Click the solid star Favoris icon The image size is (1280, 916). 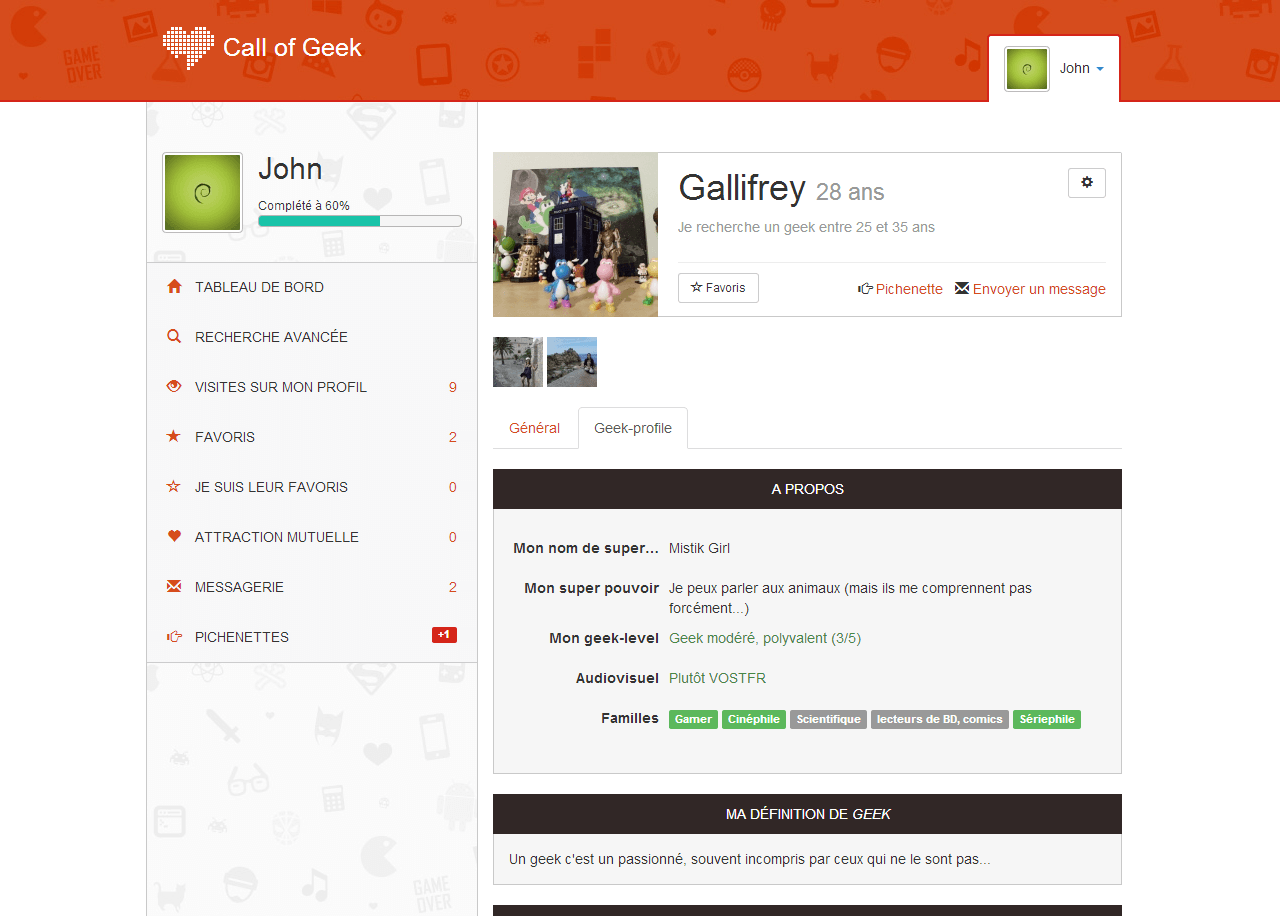tap(174, 437)
